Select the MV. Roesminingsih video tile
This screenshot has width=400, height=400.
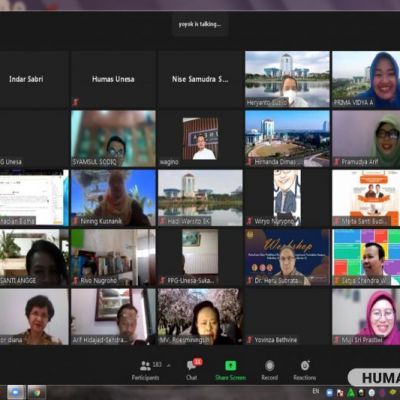(200, 317)
